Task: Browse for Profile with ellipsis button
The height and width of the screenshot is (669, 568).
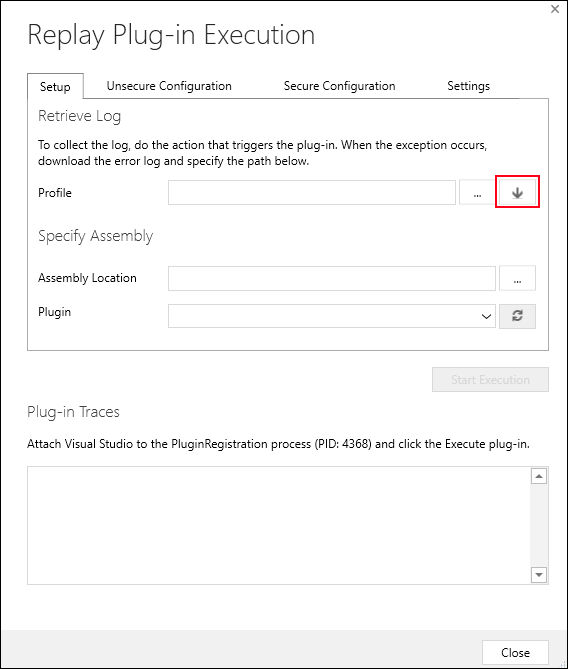Action: 477,192
